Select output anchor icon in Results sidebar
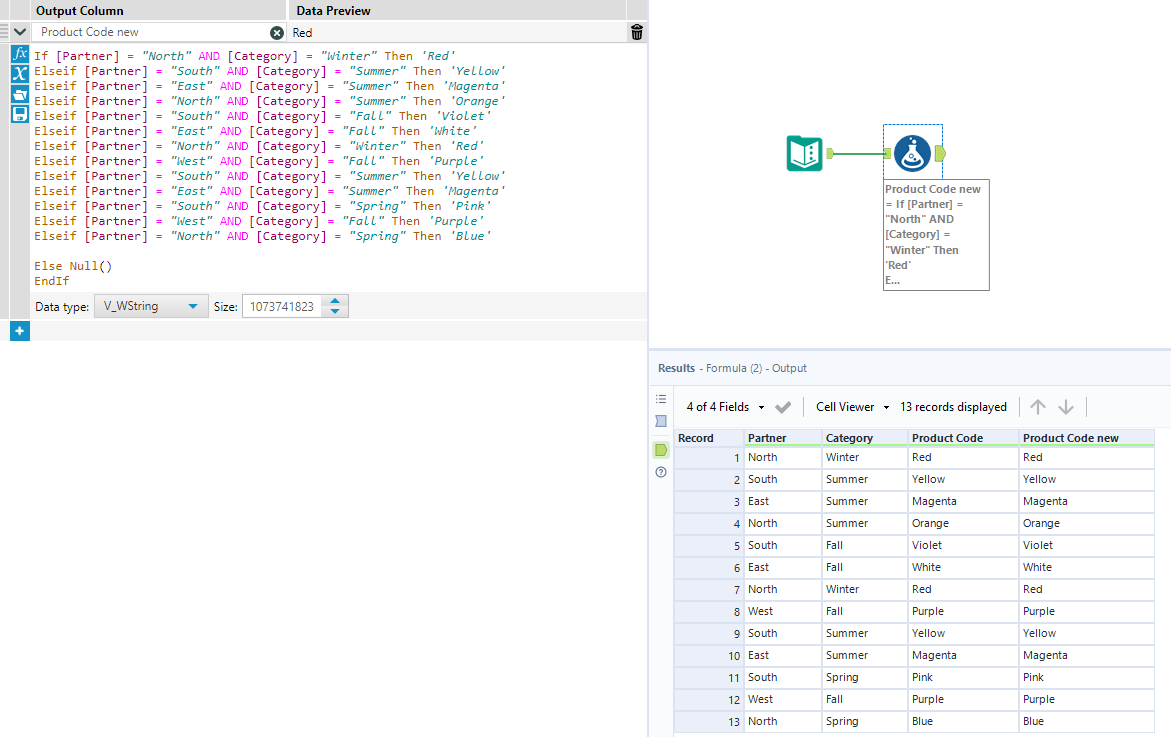The height and width of the screenshot is (737, 1171). [x=661, y=450]
